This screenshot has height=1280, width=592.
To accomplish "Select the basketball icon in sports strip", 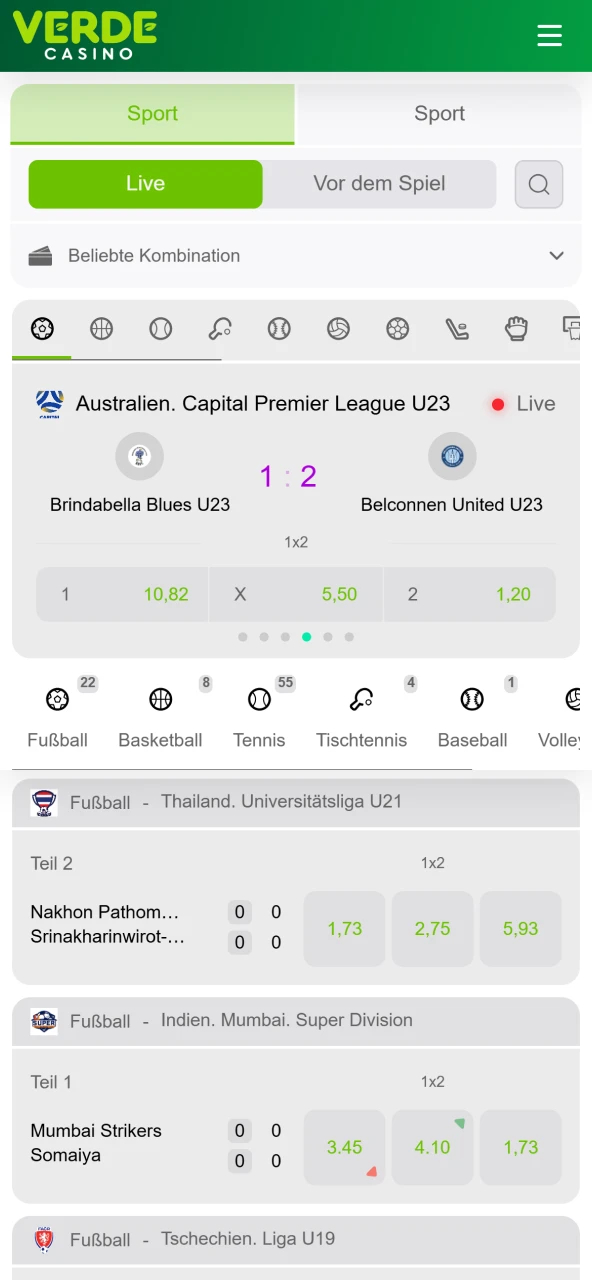I will point(101,329).
